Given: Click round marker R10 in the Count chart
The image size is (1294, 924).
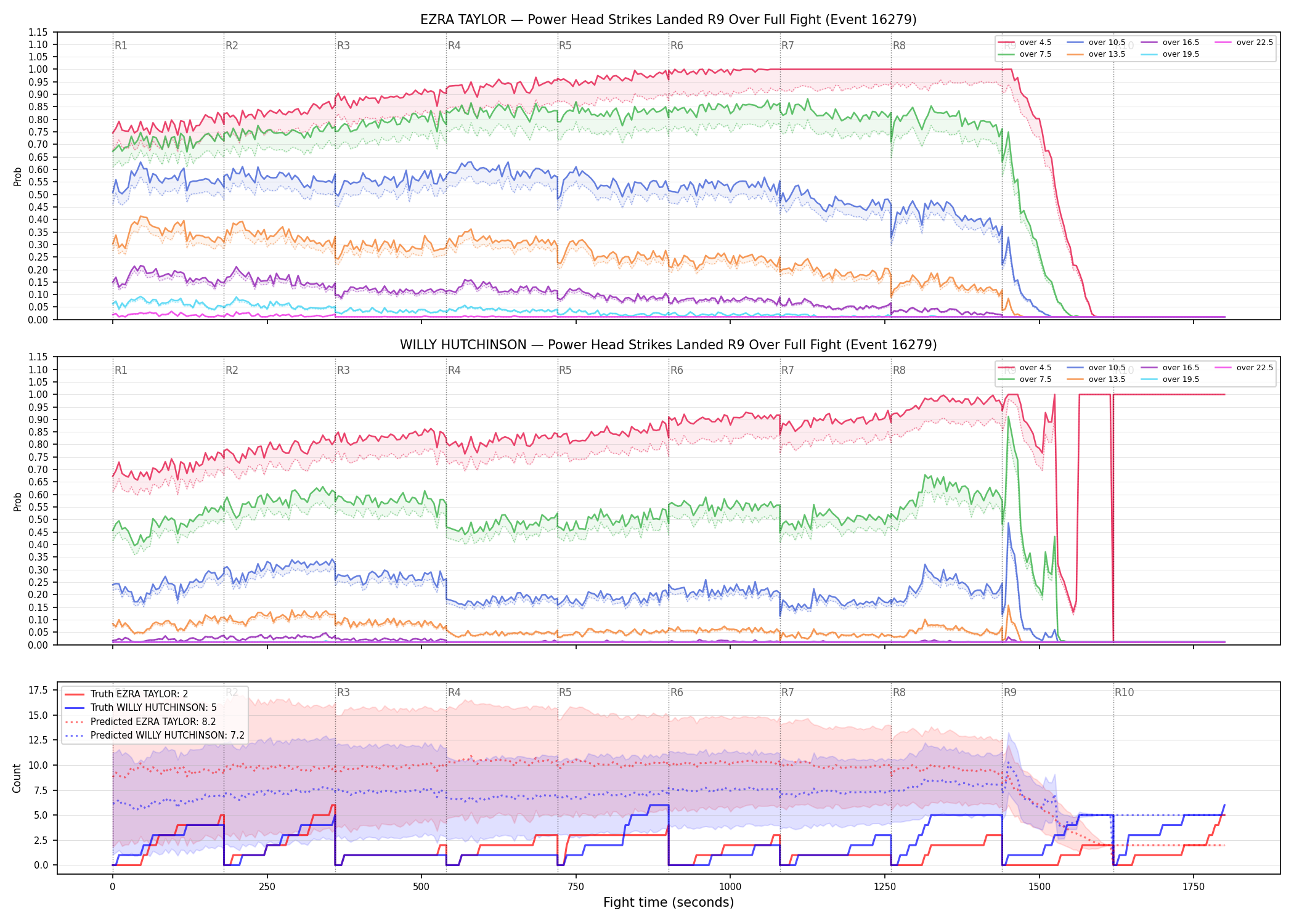Looking at the screenshot, I should click(x=1124, y=692).
